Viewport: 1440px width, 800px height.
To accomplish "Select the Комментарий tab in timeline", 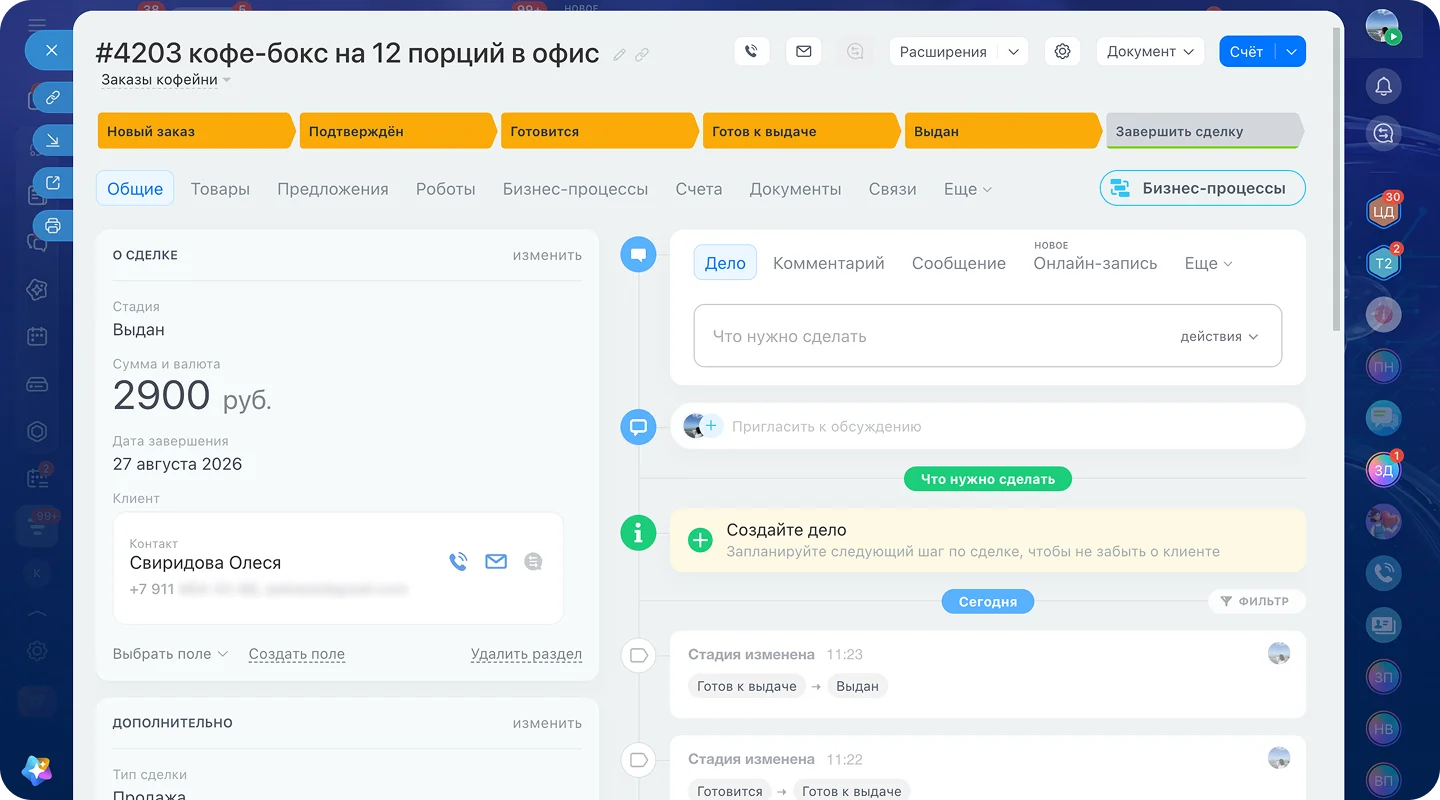I will (x=828, y=263).
